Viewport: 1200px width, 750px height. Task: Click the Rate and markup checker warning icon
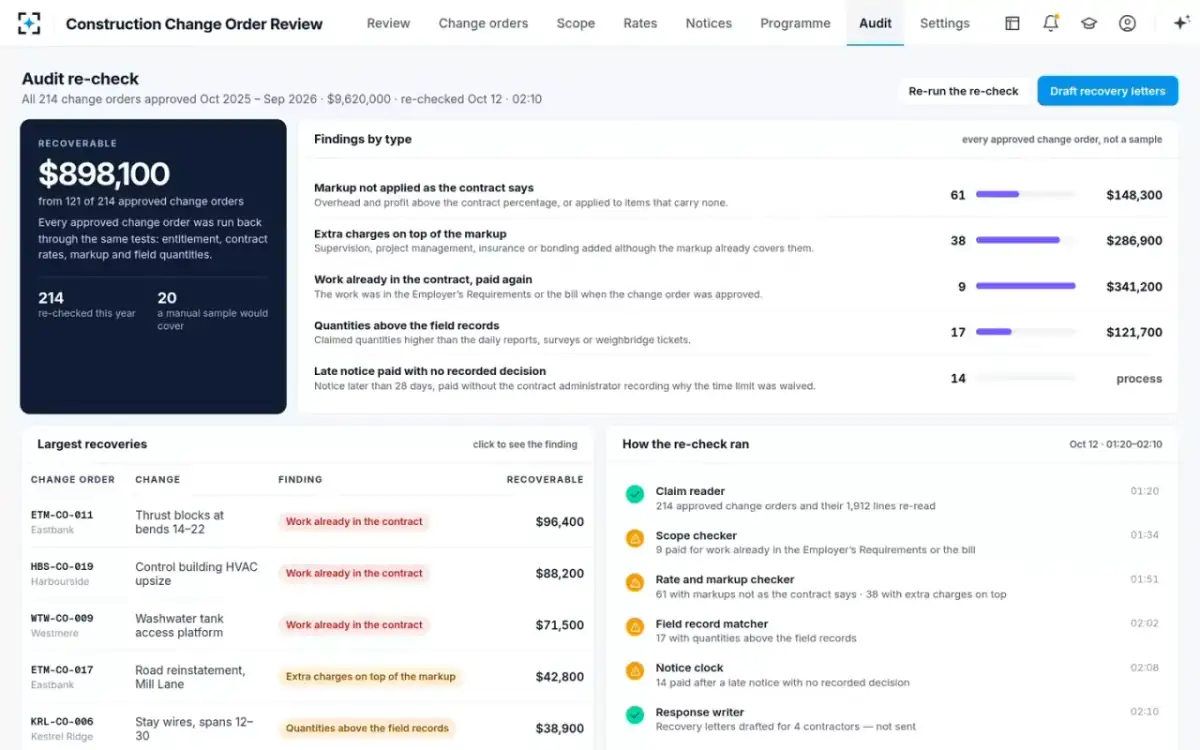point(634,582)
